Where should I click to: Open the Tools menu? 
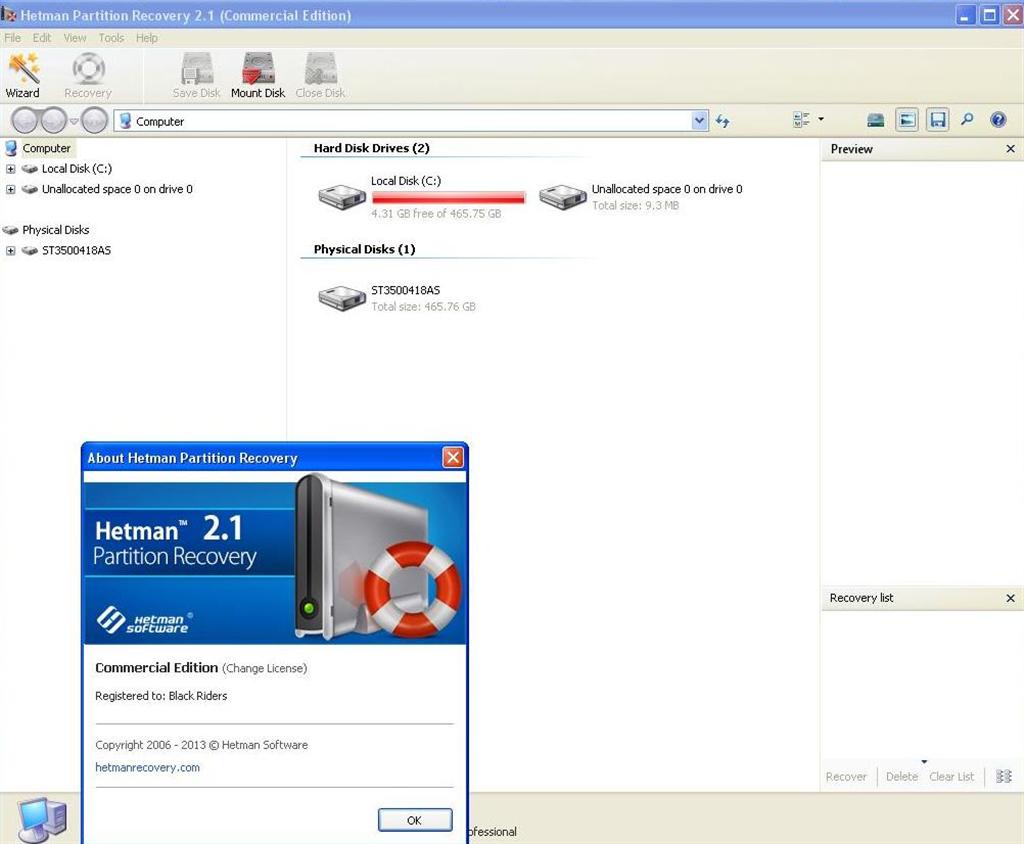111,38
